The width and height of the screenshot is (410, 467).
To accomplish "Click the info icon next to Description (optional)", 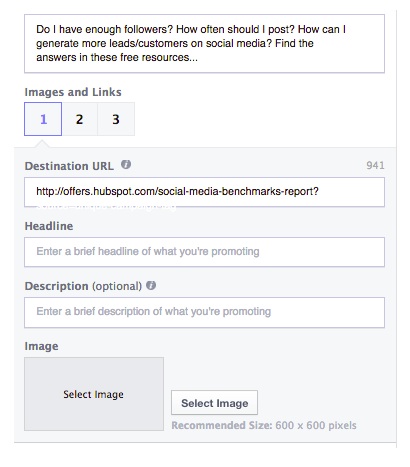I will click(x=151, y=285).
